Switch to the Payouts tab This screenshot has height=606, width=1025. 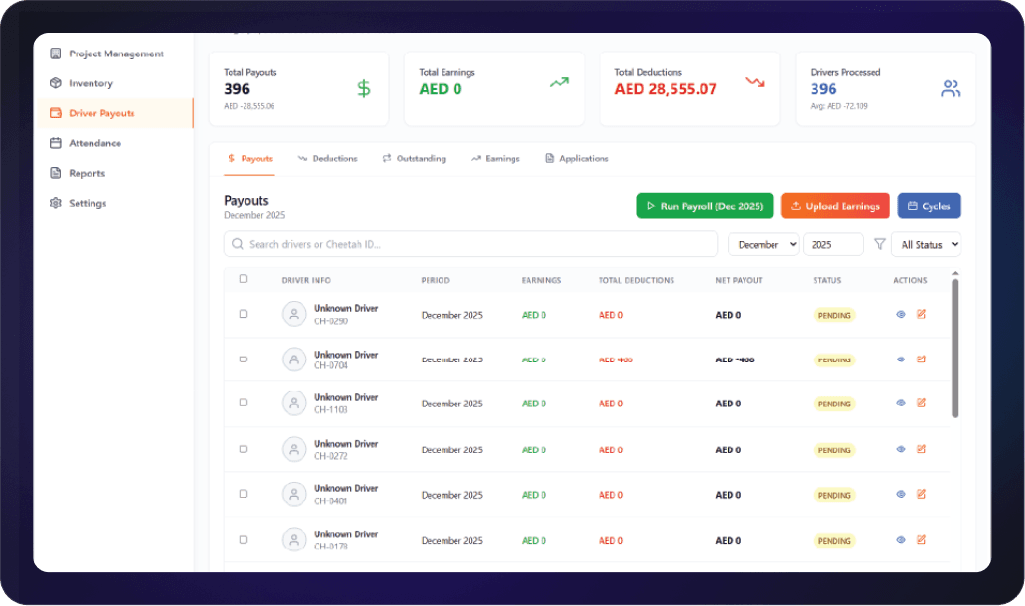pos(250,159)
